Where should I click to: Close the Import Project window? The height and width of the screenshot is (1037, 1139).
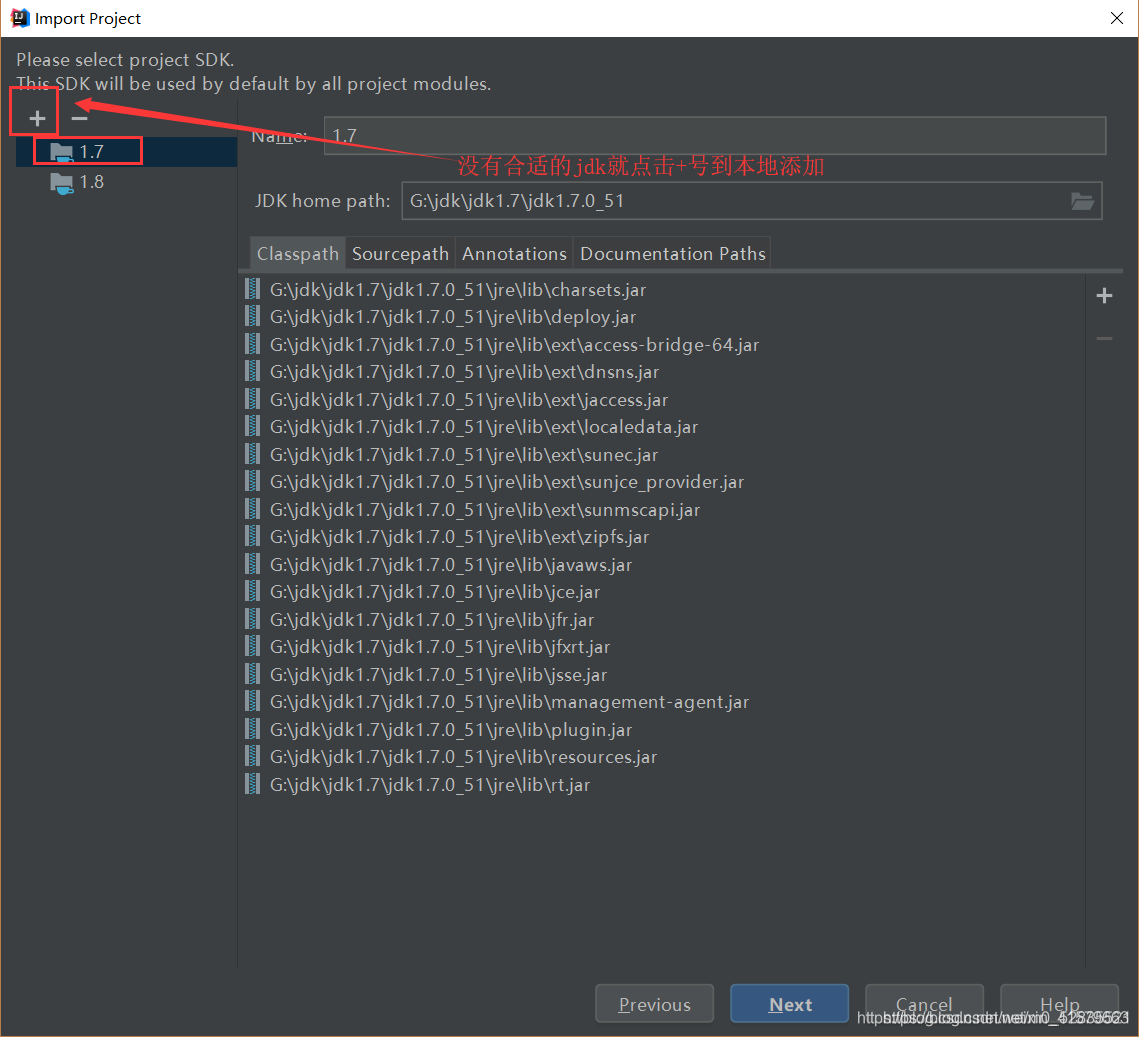point(1117,18)
